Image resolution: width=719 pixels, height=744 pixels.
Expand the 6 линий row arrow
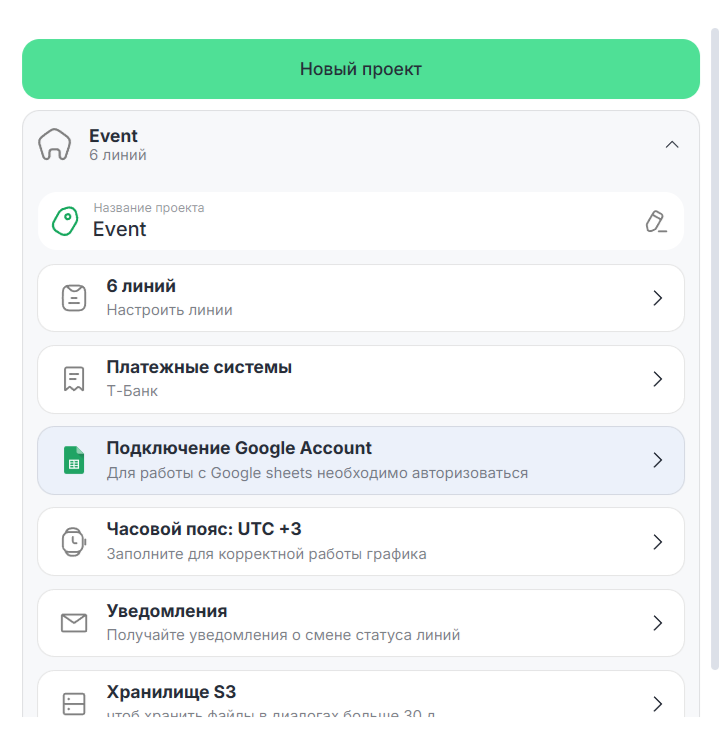(657, 298)
